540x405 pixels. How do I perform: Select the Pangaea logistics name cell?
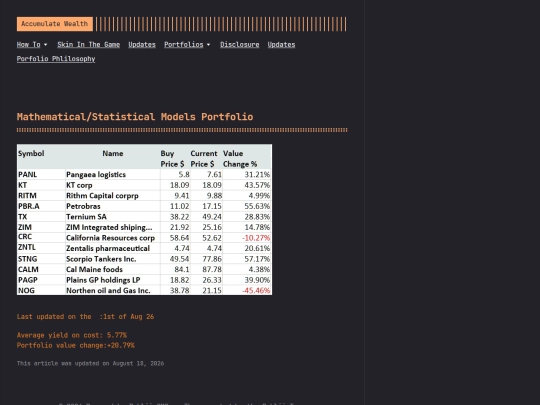click(x=113, y=175)
